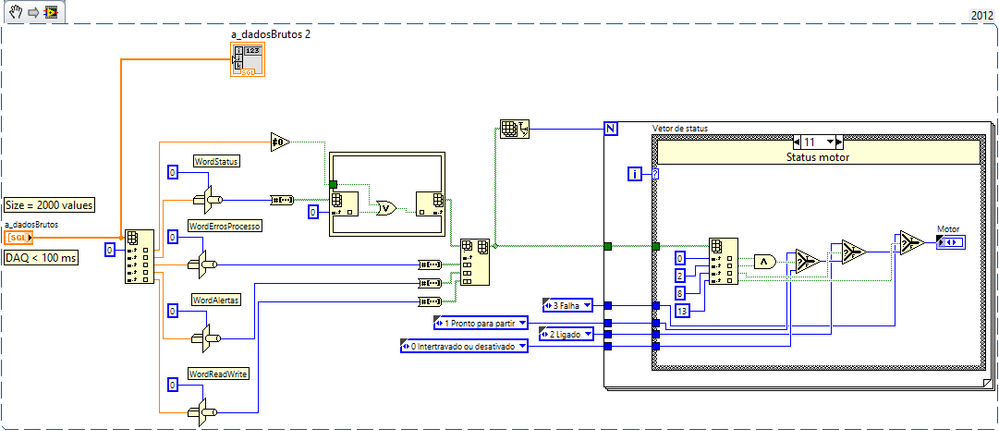Select the a_dadosBrutos 2 array indicator
This screenshot has height=431, width=999.
pos(247,60)
